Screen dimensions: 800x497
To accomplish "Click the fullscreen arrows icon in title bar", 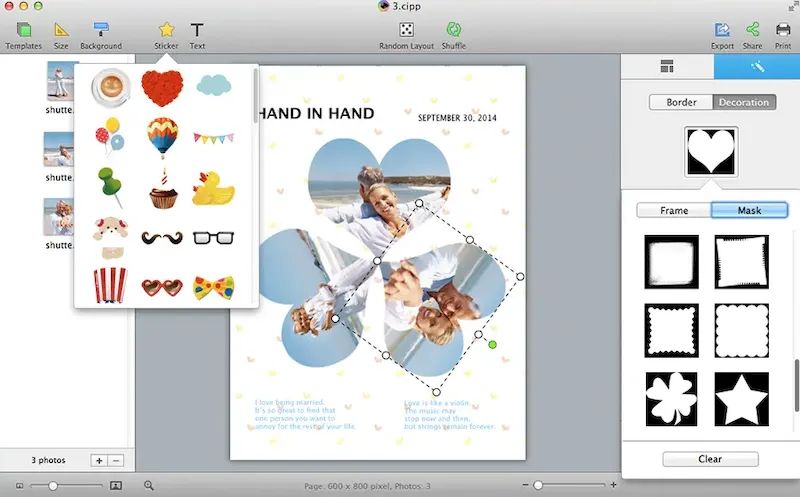I will tap(792, 6).
